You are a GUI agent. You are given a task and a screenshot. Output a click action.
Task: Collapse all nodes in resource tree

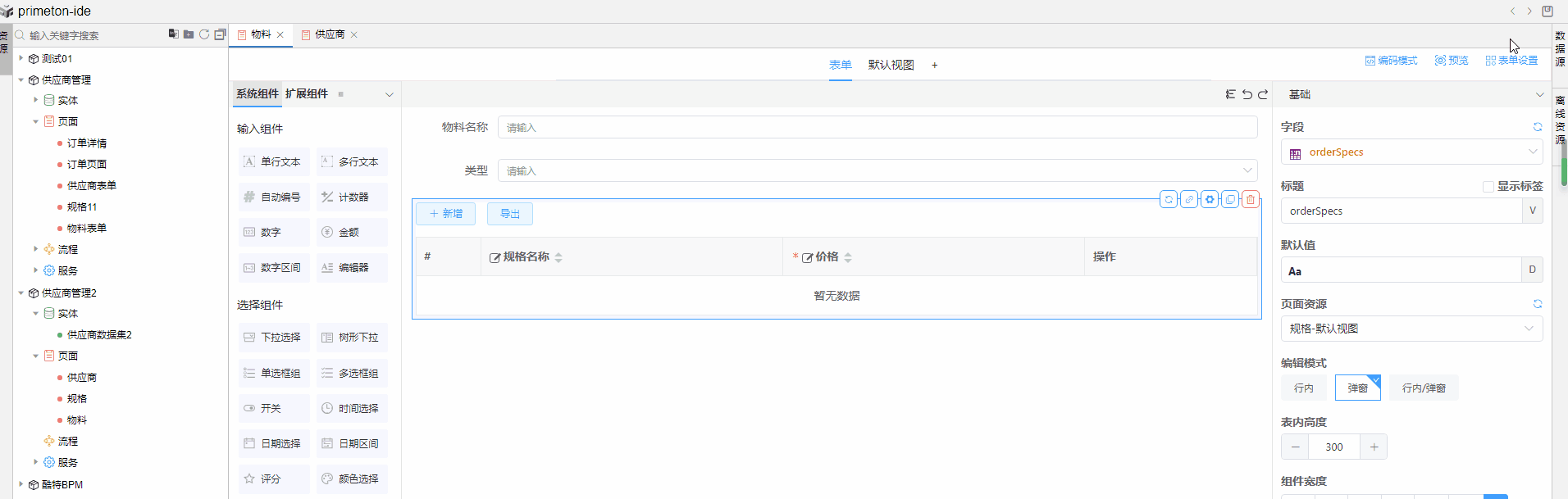[x=220, y=34]
